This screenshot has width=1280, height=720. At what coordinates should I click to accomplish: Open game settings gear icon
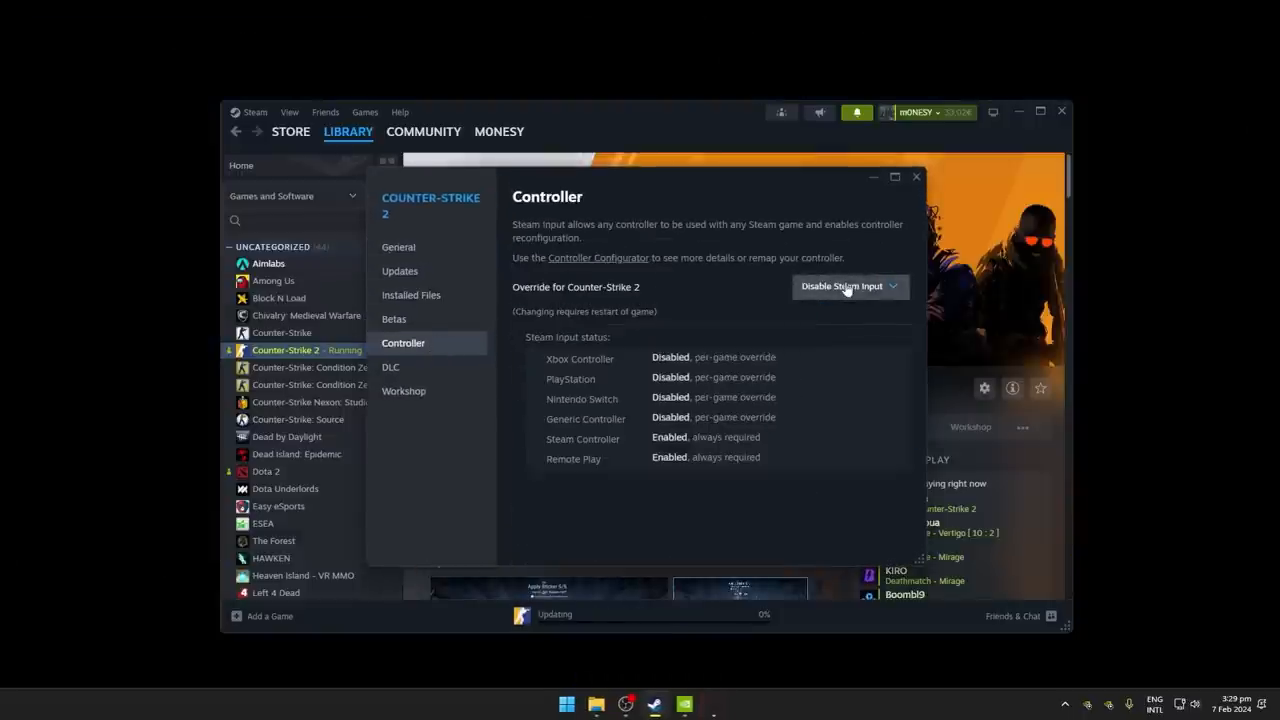pos(984,388)
